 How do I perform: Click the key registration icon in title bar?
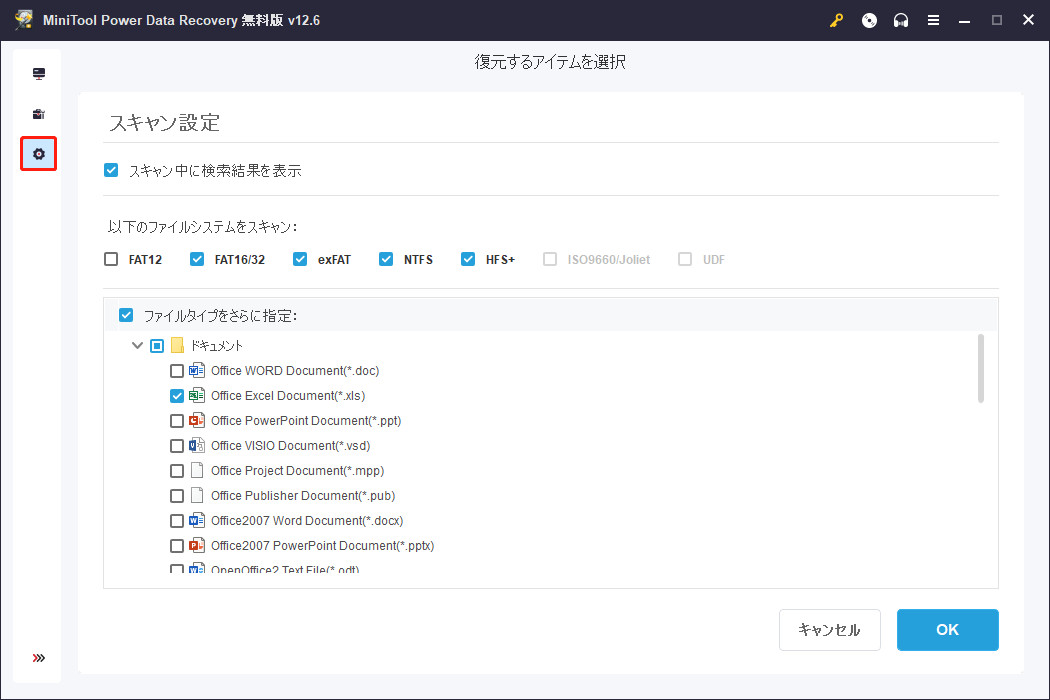[836, 20]
